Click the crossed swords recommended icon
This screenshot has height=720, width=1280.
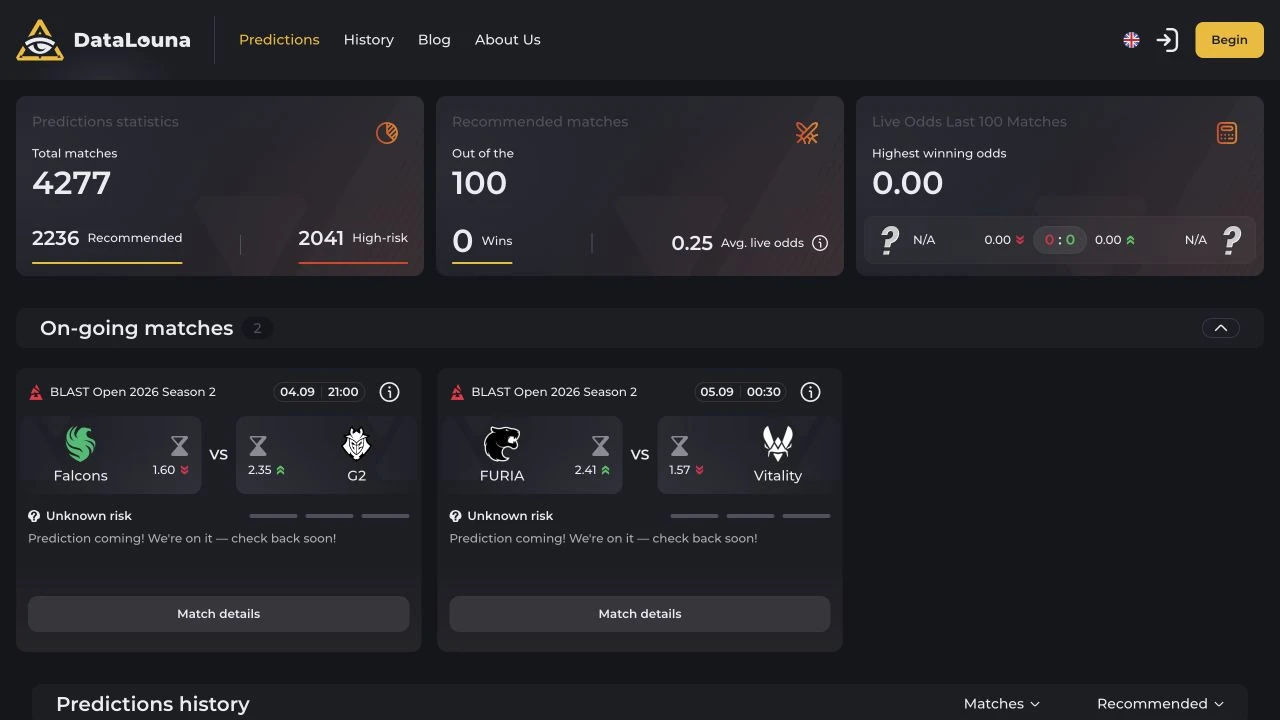click(x=807, y=133)
